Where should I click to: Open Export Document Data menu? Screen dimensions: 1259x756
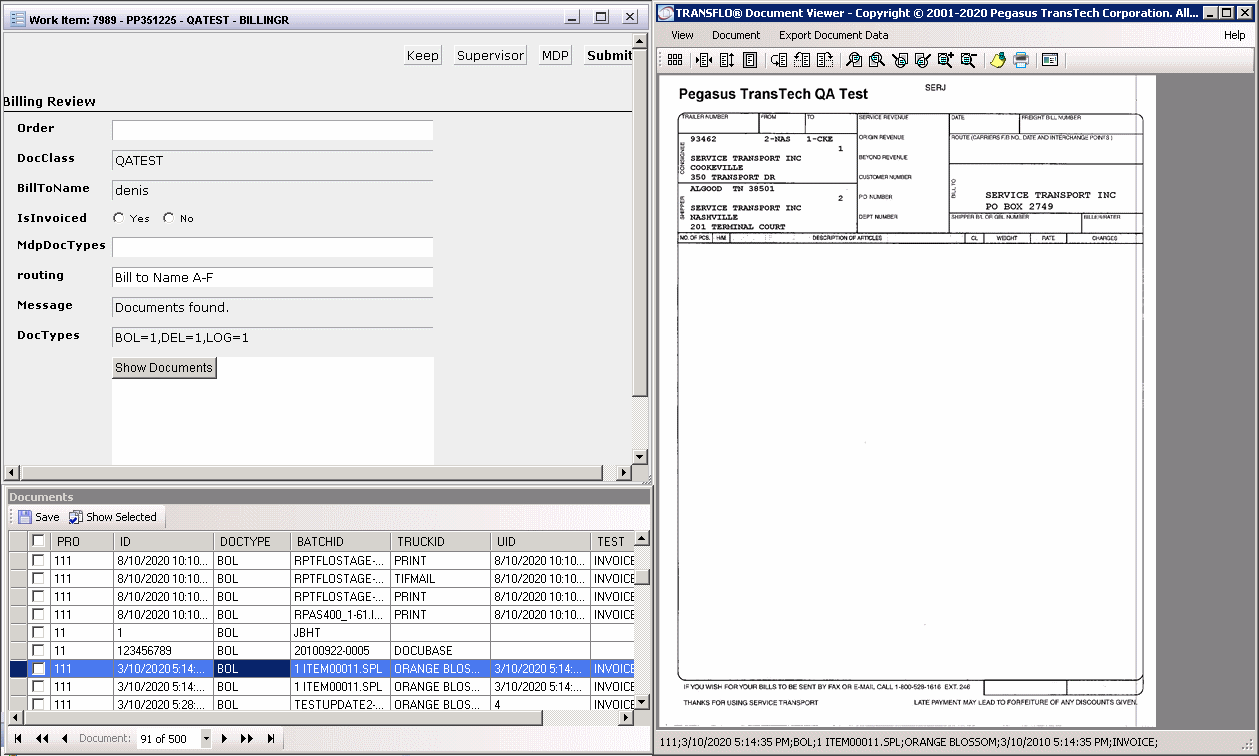[833, 35]
